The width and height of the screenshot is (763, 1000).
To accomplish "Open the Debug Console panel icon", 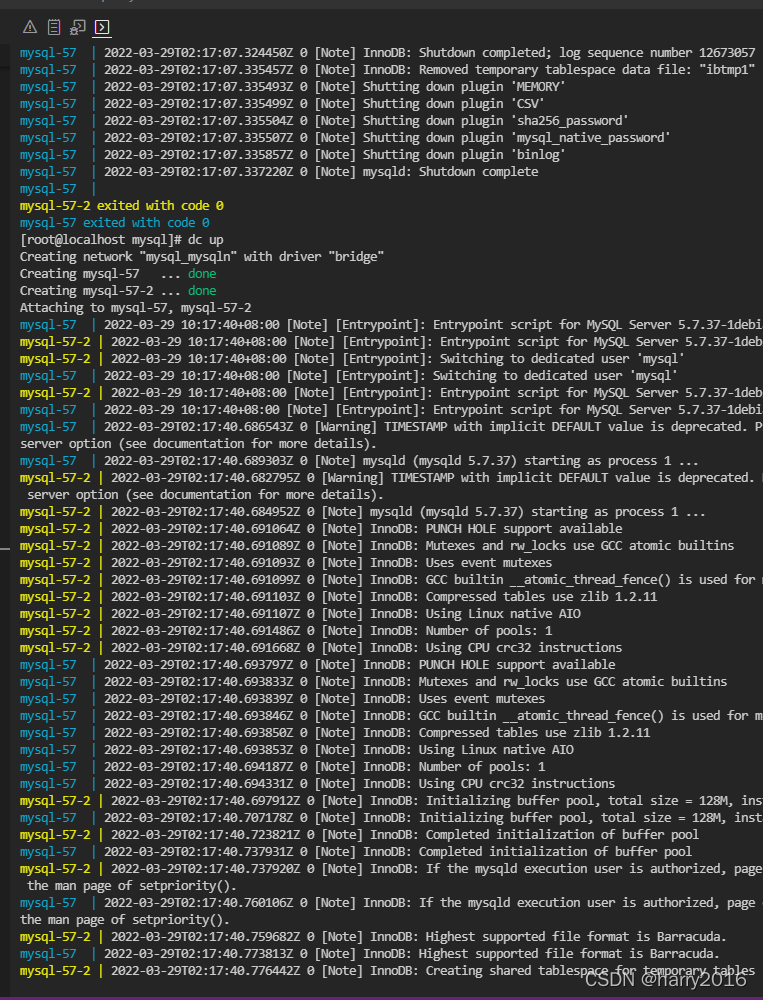I will coord(78,27).
